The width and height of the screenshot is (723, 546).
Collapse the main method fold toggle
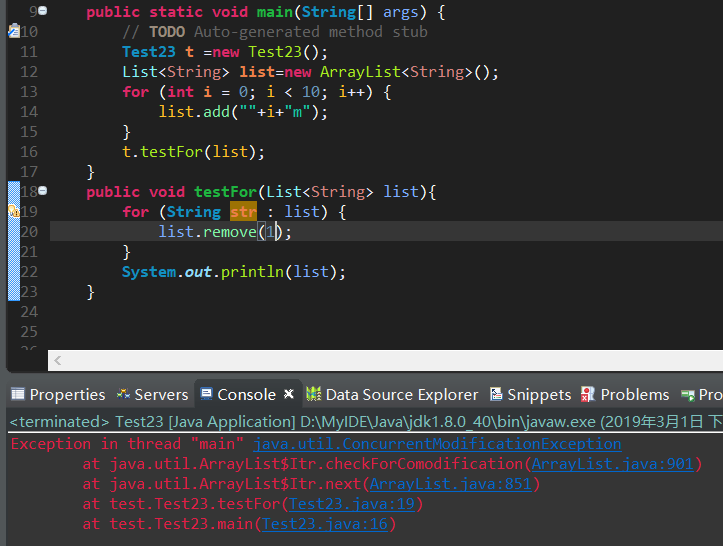tap(42, 11)
